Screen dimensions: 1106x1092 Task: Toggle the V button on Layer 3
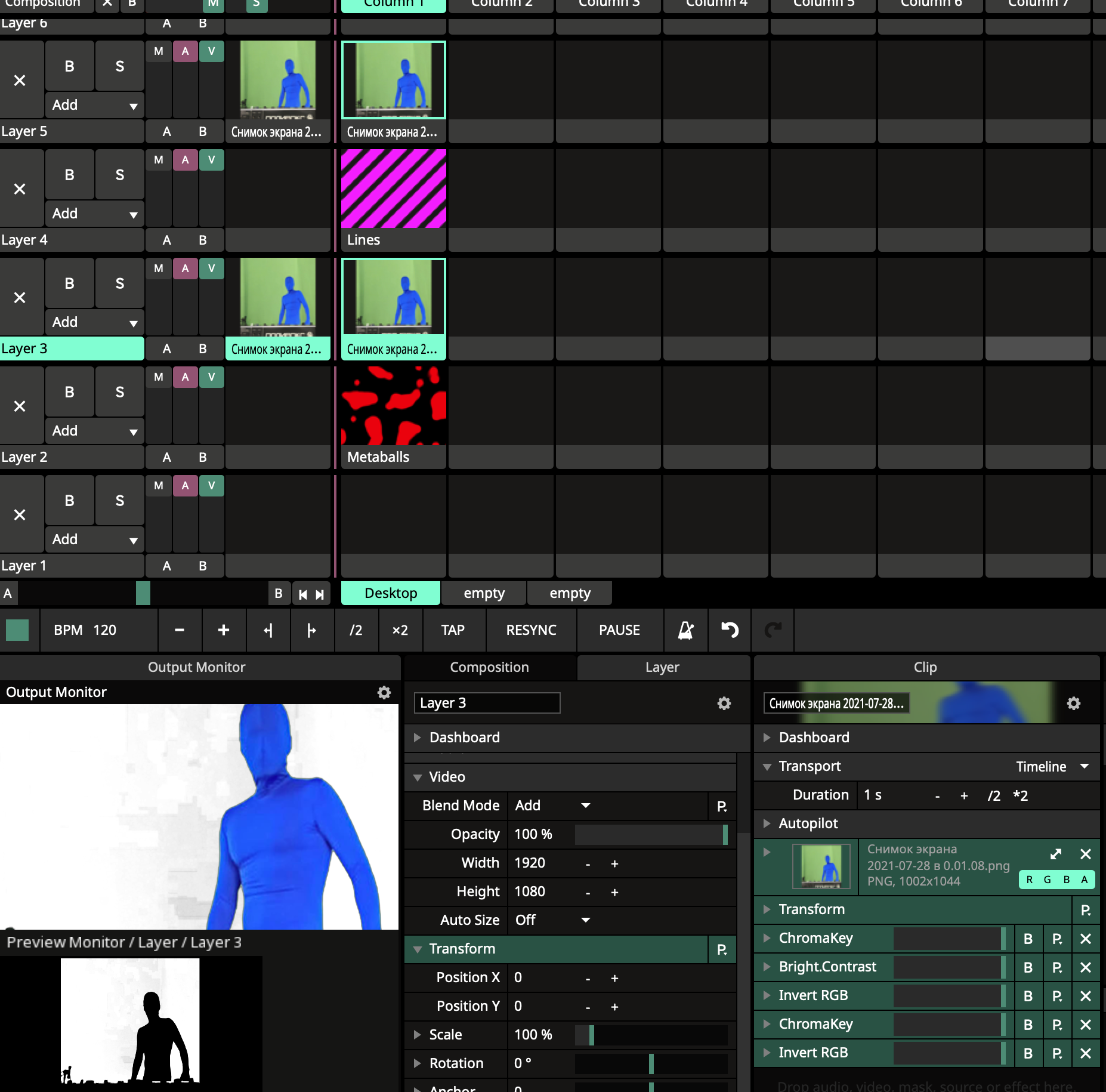(212, 269)
